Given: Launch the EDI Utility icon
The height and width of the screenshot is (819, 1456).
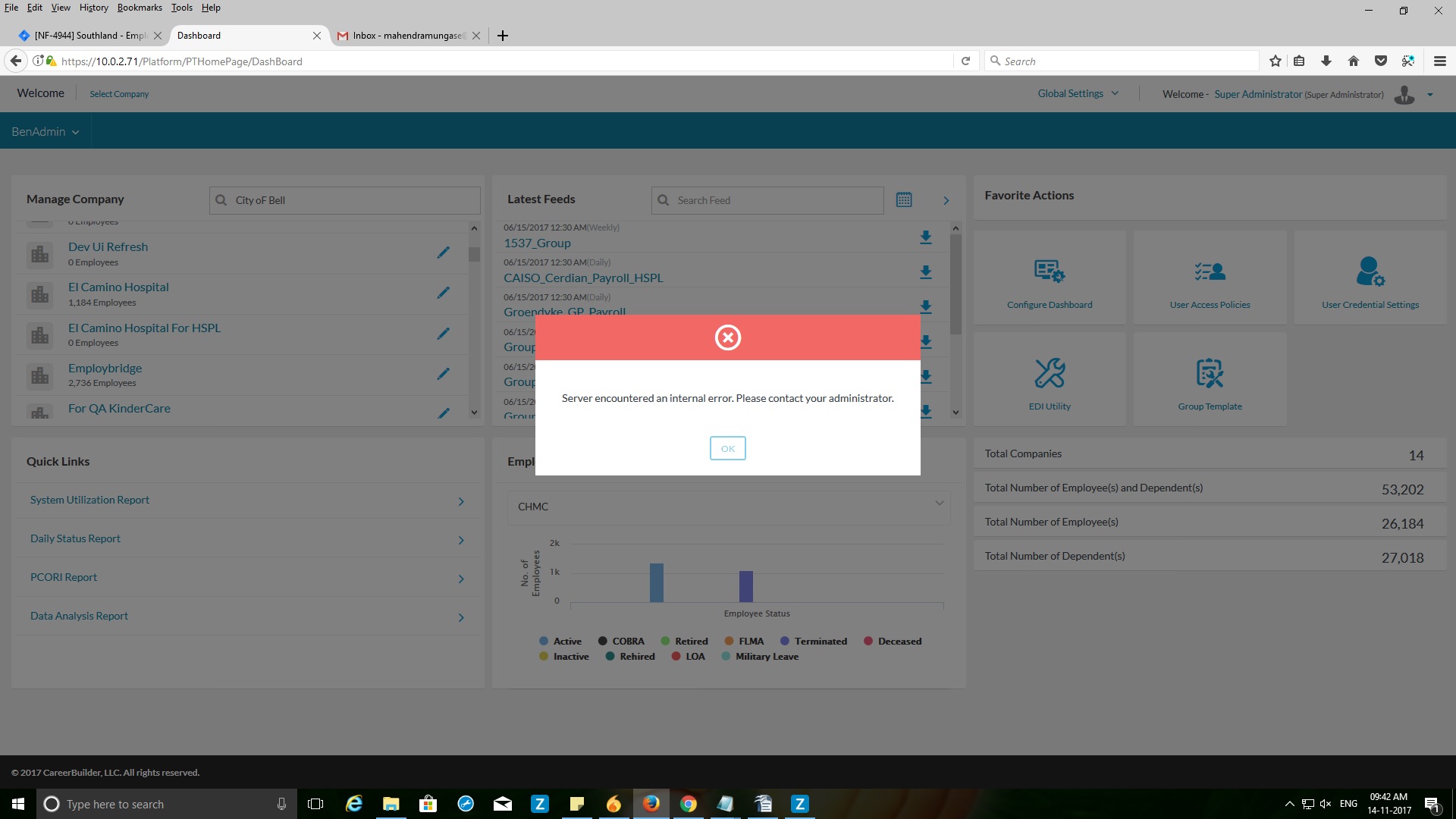Looking at the screenshot, I should (x=1050, y=373).
